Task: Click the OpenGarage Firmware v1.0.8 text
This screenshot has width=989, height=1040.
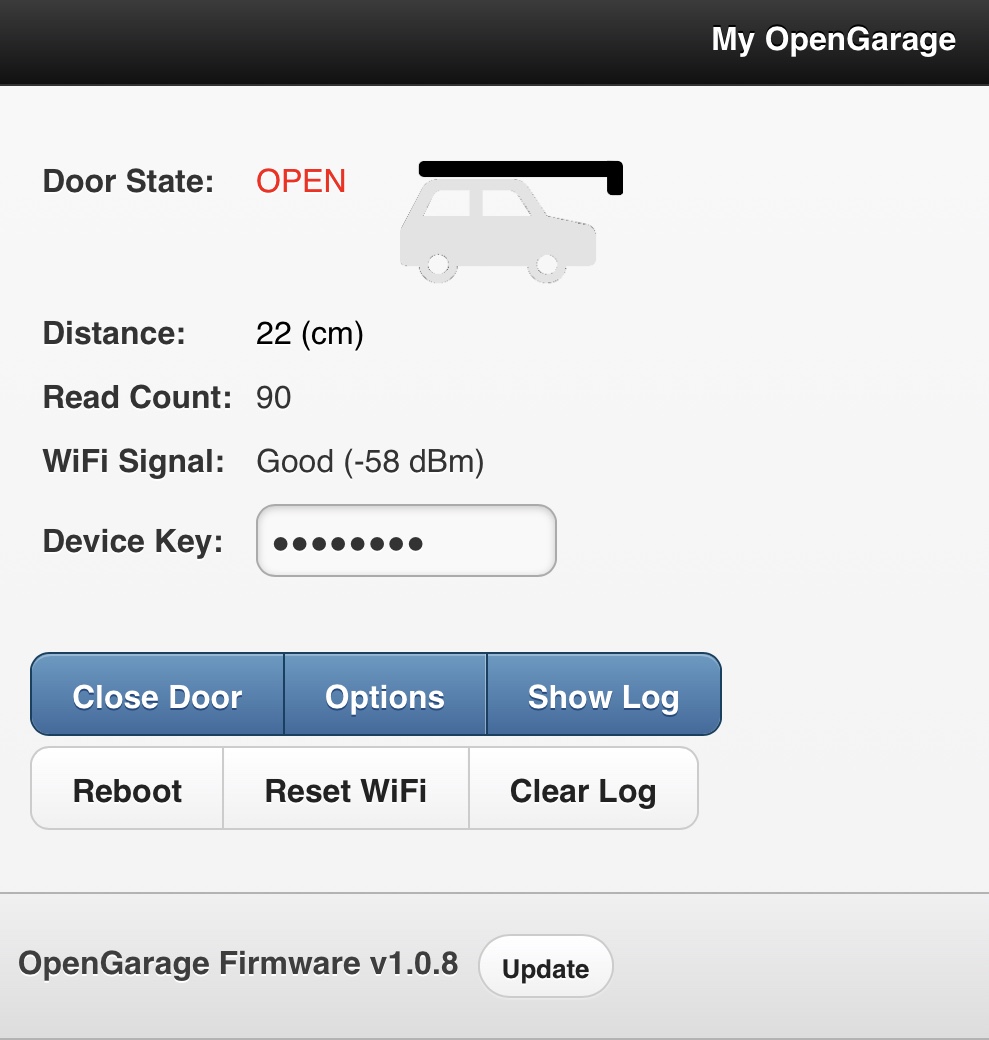Action: click(238, 963)
